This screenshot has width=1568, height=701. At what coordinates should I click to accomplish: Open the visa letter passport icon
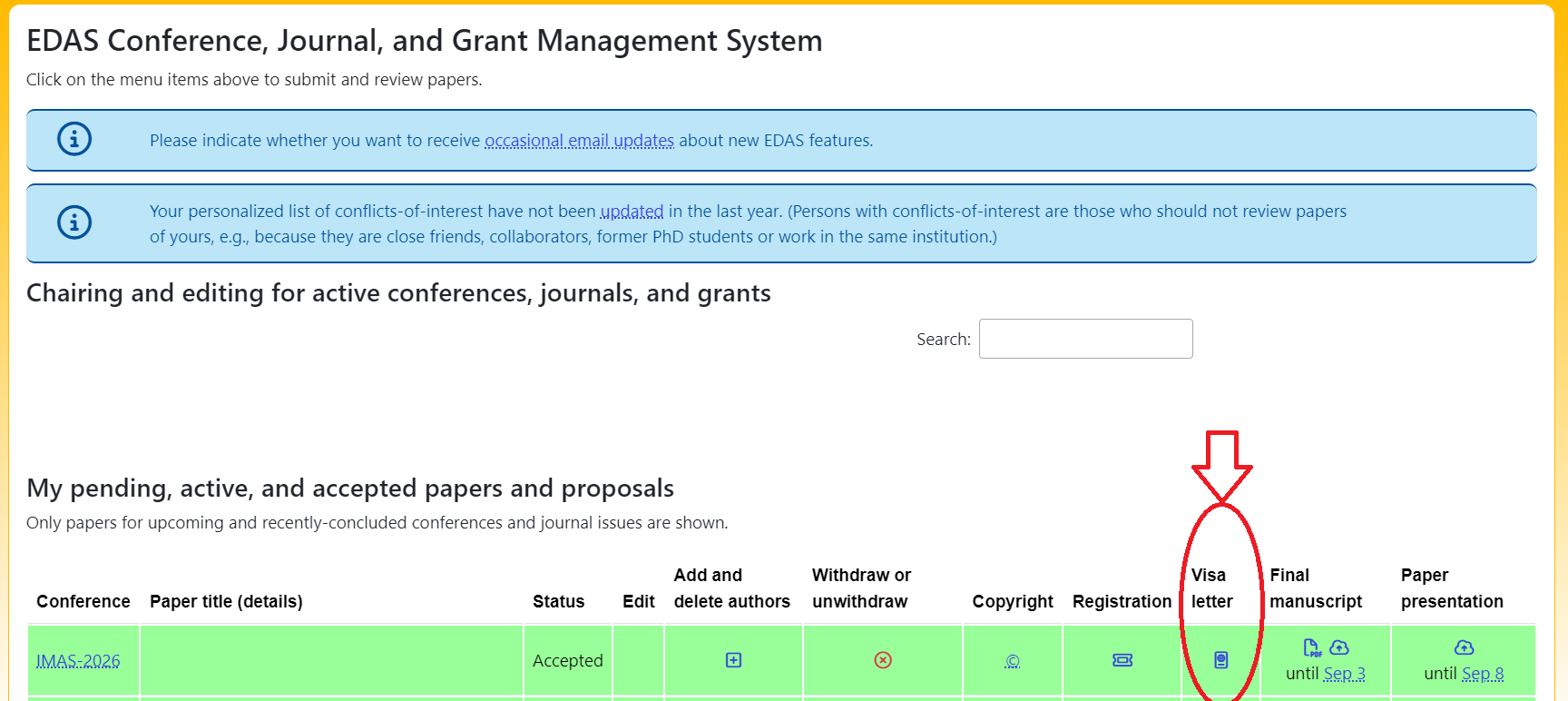pyautogui.click(x=1221, y=660)
